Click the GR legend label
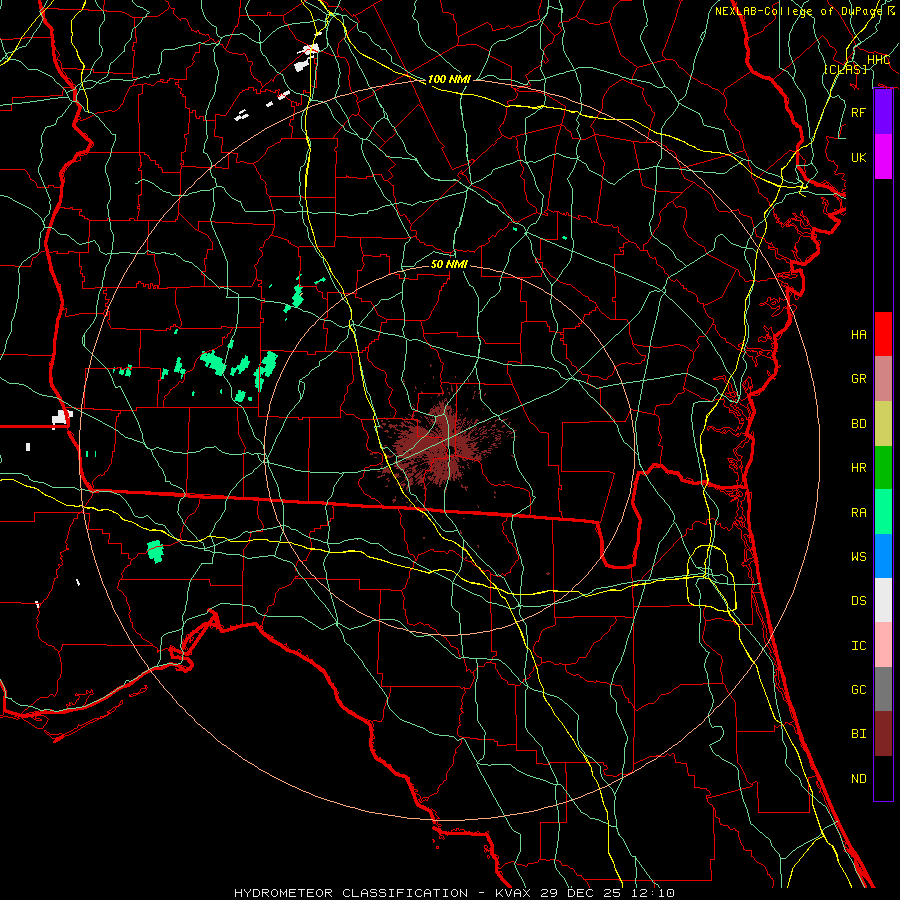The height and width of the screenshot is (900, 900). click(x=859, y=379)
